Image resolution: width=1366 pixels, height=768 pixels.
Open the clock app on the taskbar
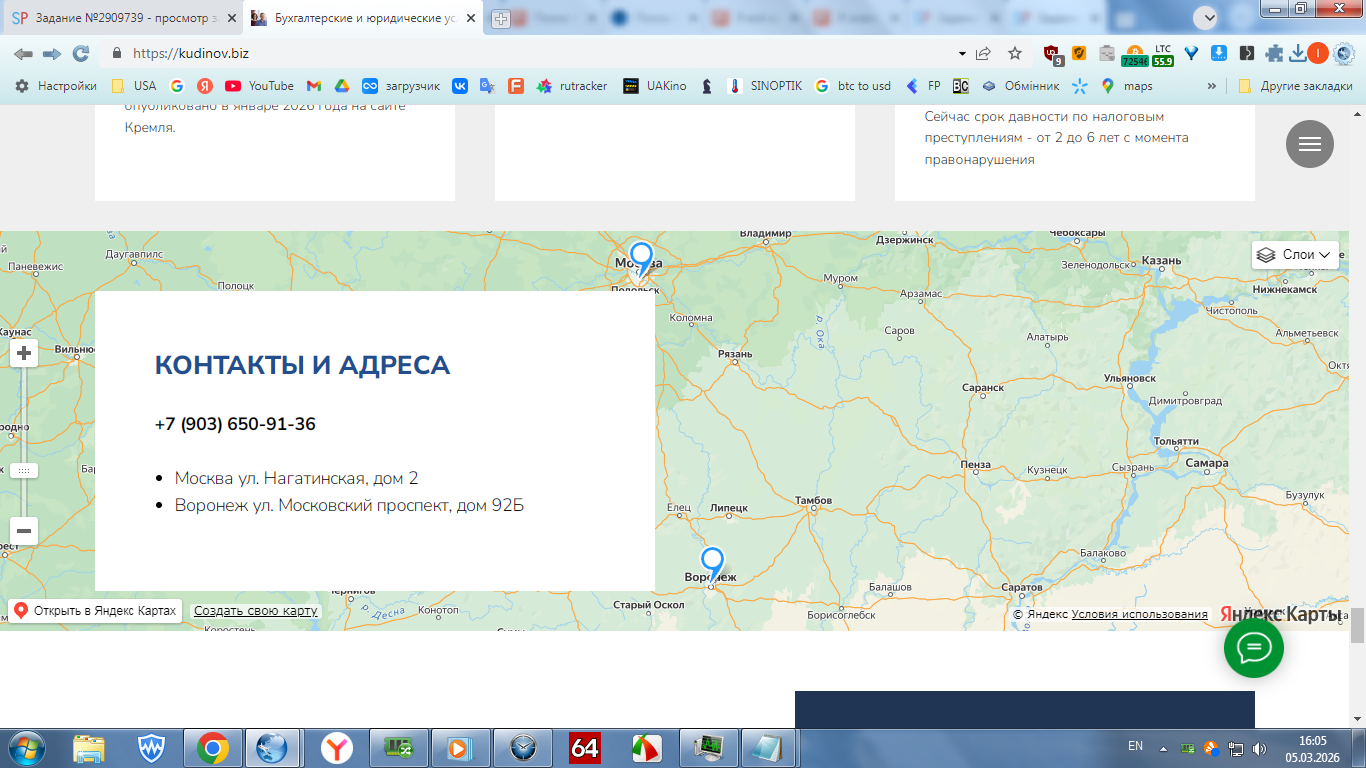[523, 748]
